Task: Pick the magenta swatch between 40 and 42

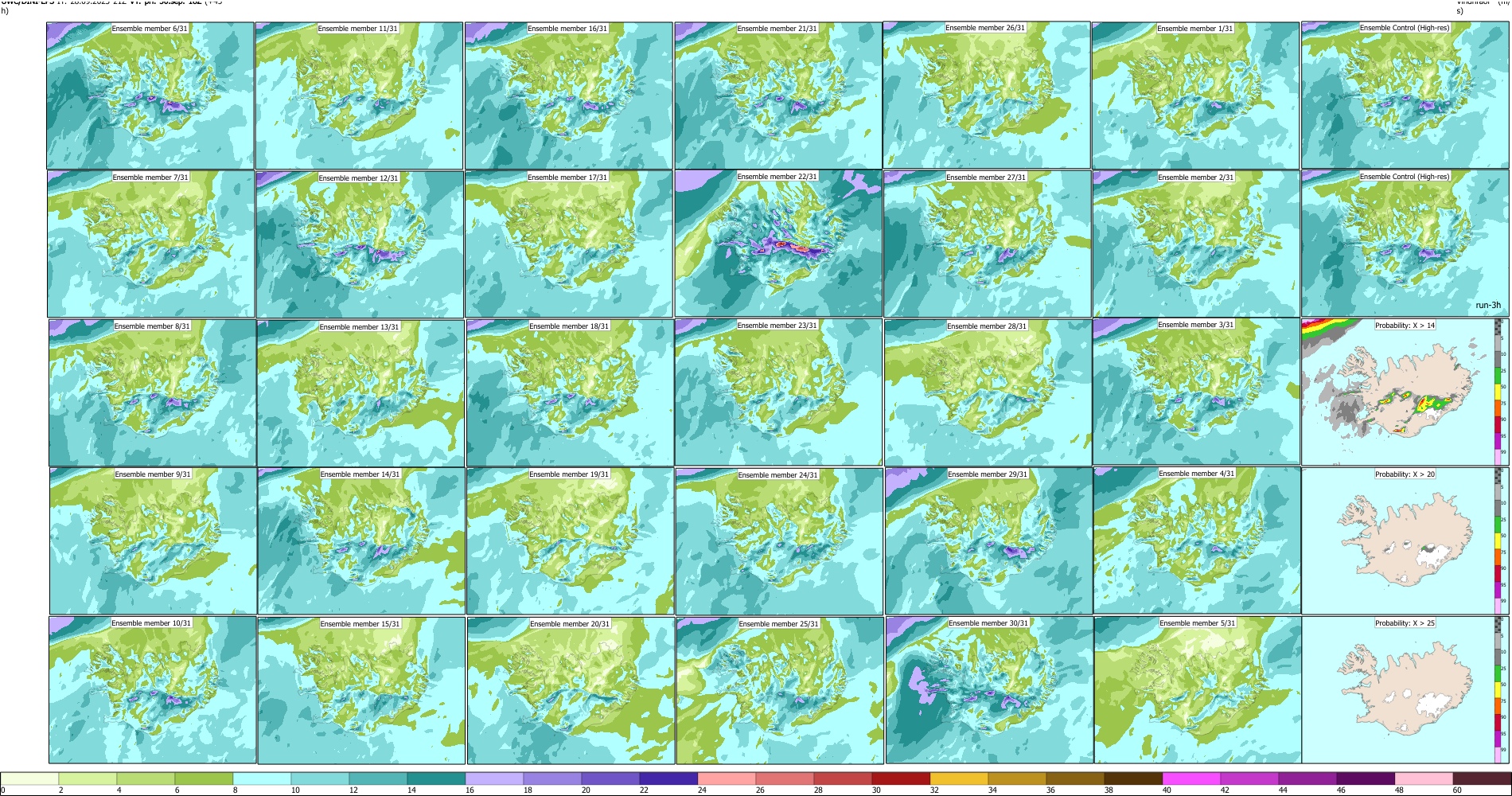Action: [1191, 778]
